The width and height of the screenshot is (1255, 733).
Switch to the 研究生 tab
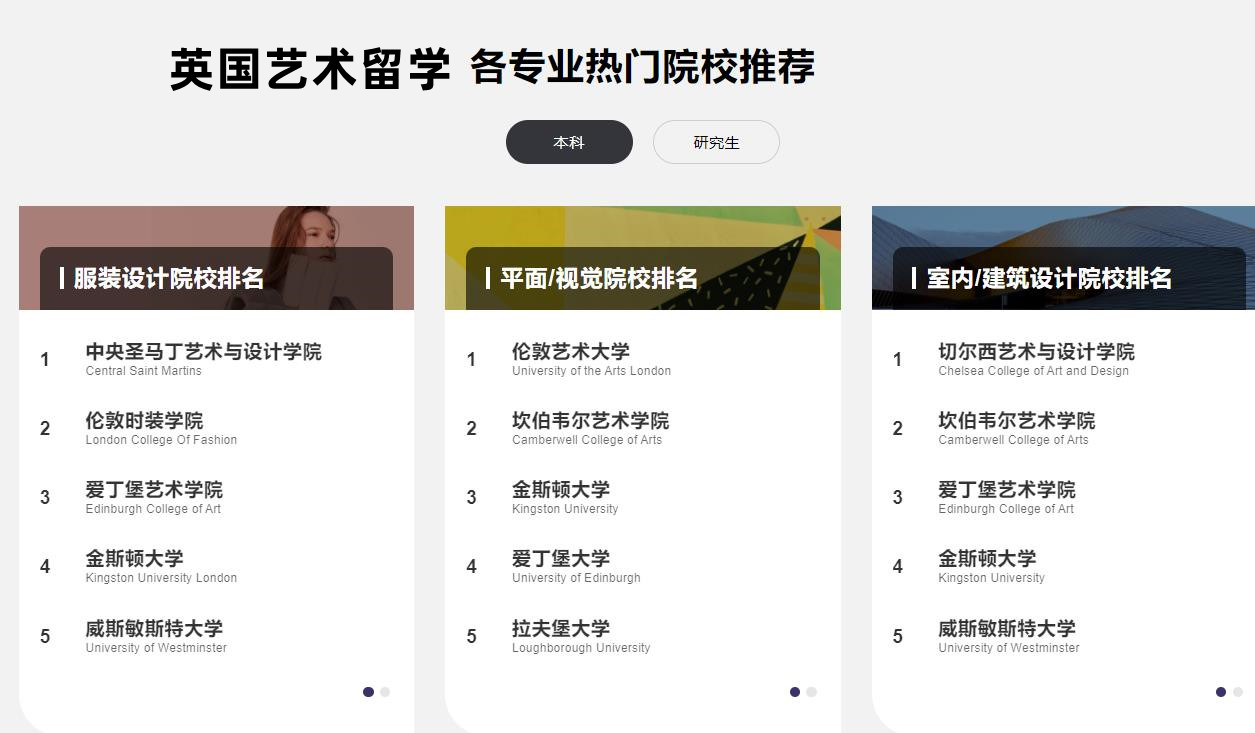(716, 142)
